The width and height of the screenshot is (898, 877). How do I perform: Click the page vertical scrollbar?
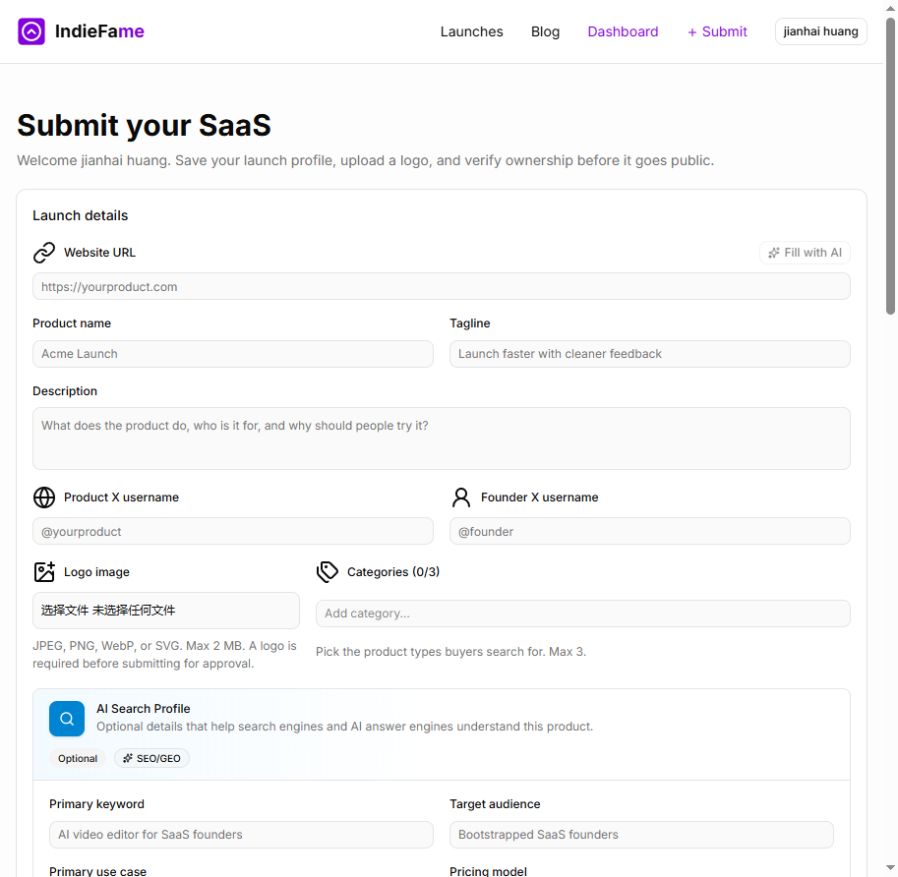pyautogui.click(x=891, y=166)
